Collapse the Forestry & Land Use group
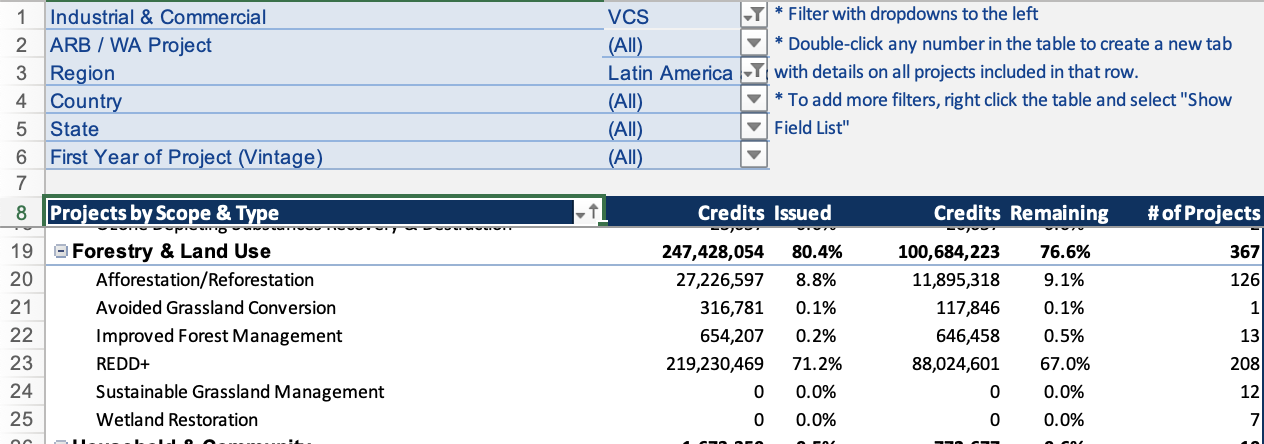Screen dimensions: 1264x444 (62, 252)
